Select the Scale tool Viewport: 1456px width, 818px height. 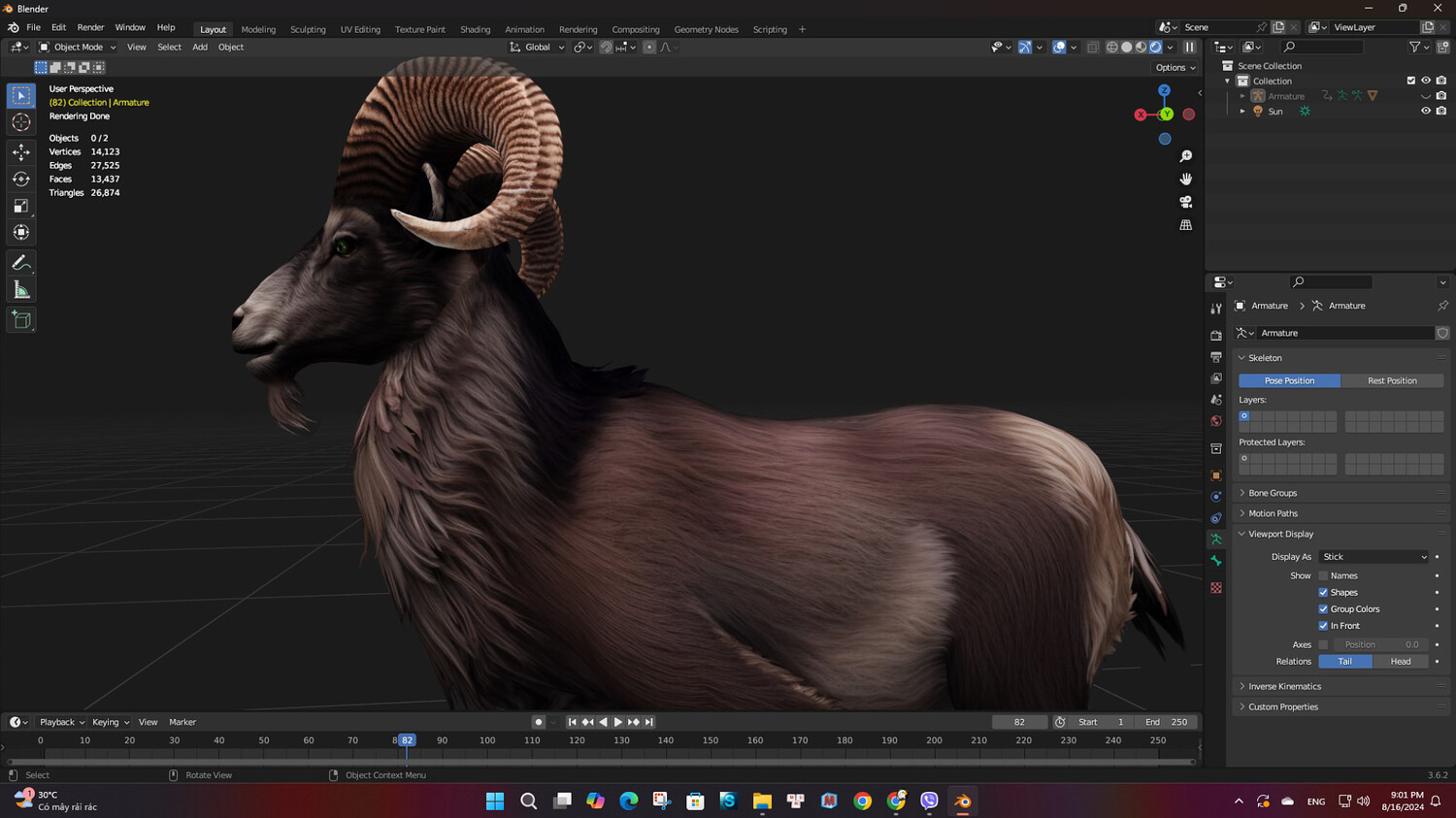(x=21, y=206)
